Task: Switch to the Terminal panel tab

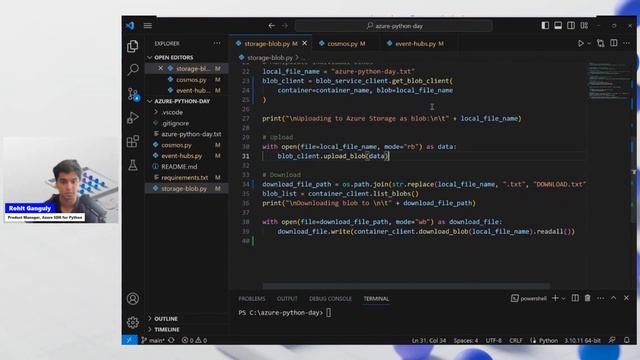Action: 376,299
